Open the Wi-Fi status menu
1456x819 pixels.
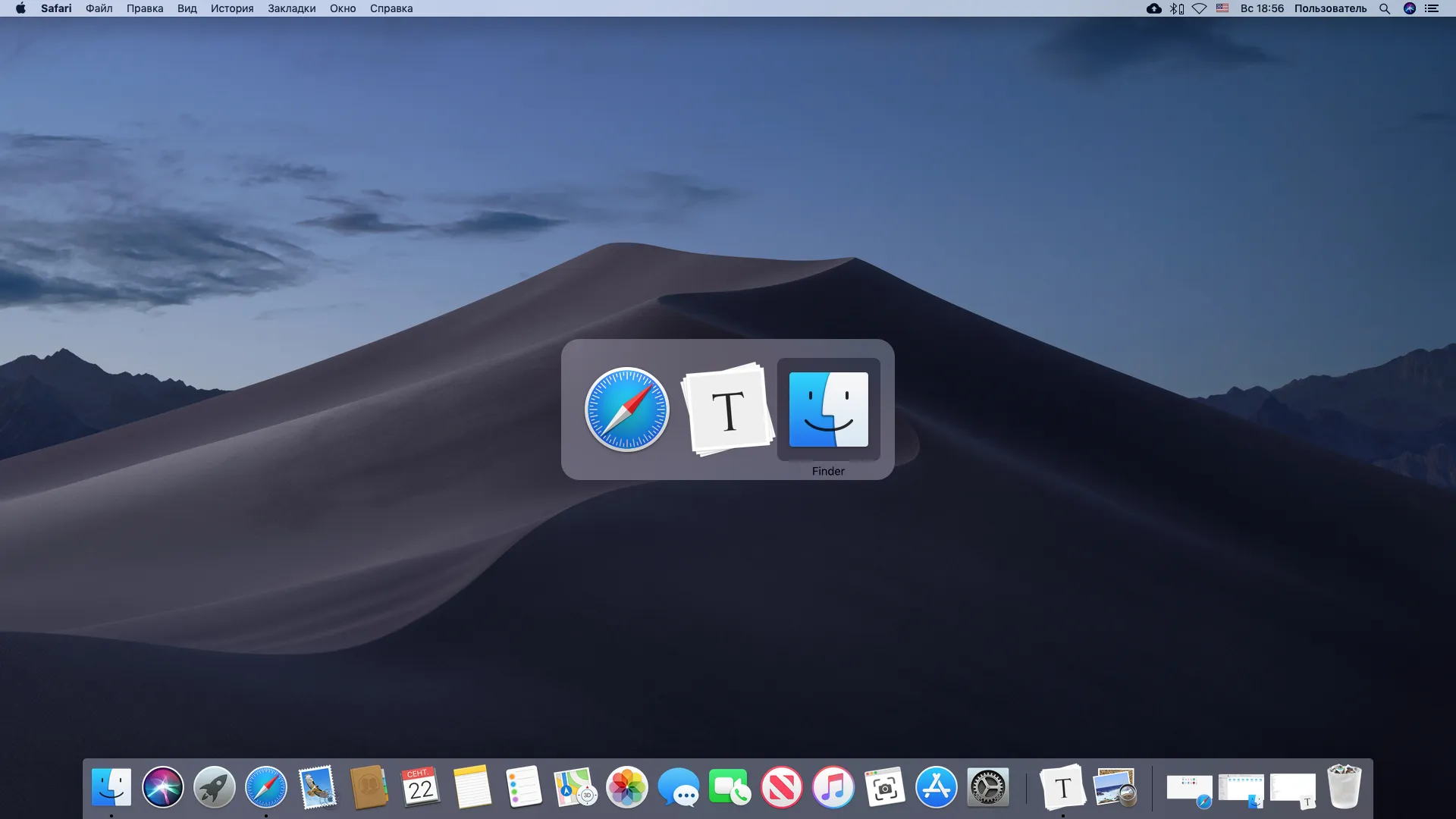(1200, 8)
